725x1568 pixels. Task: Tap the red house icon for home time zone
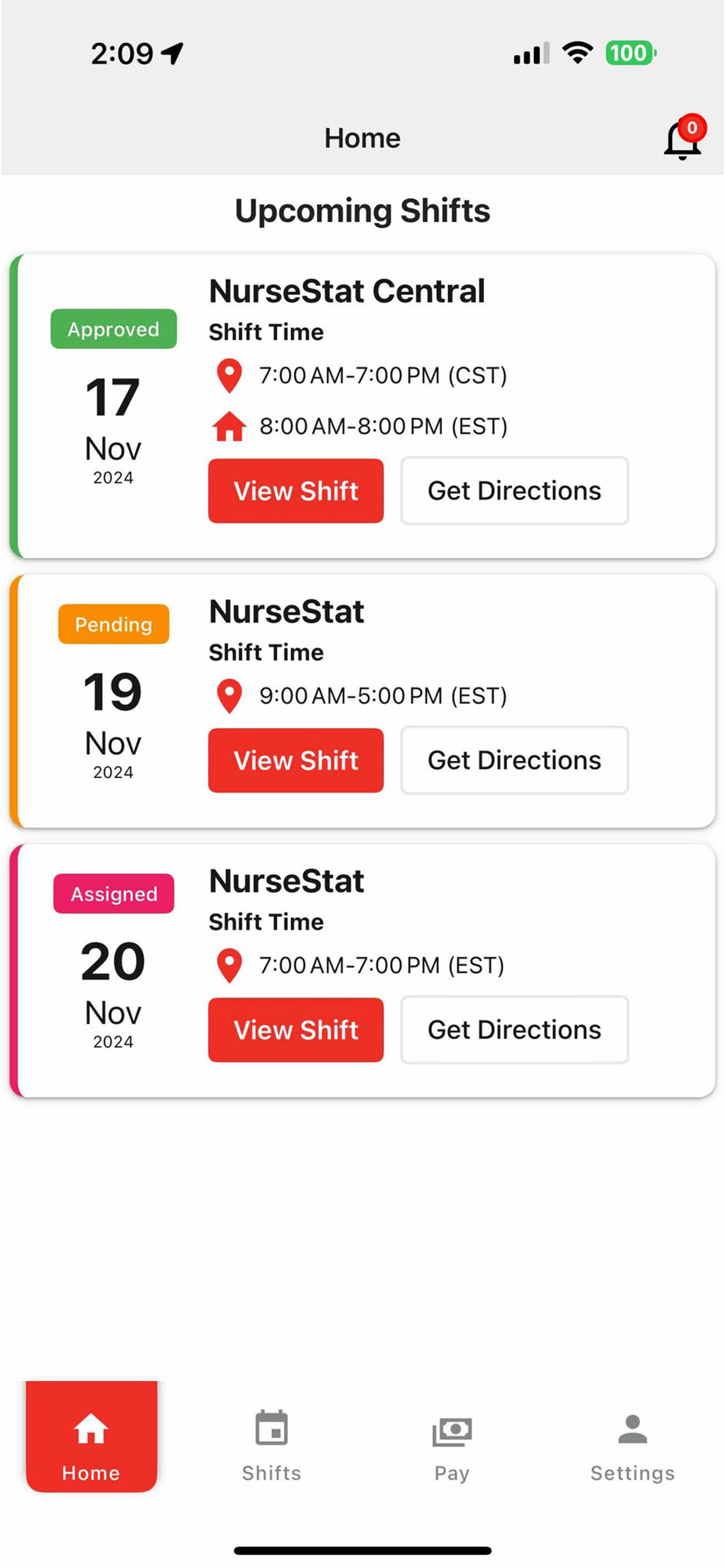pos(229,426)
